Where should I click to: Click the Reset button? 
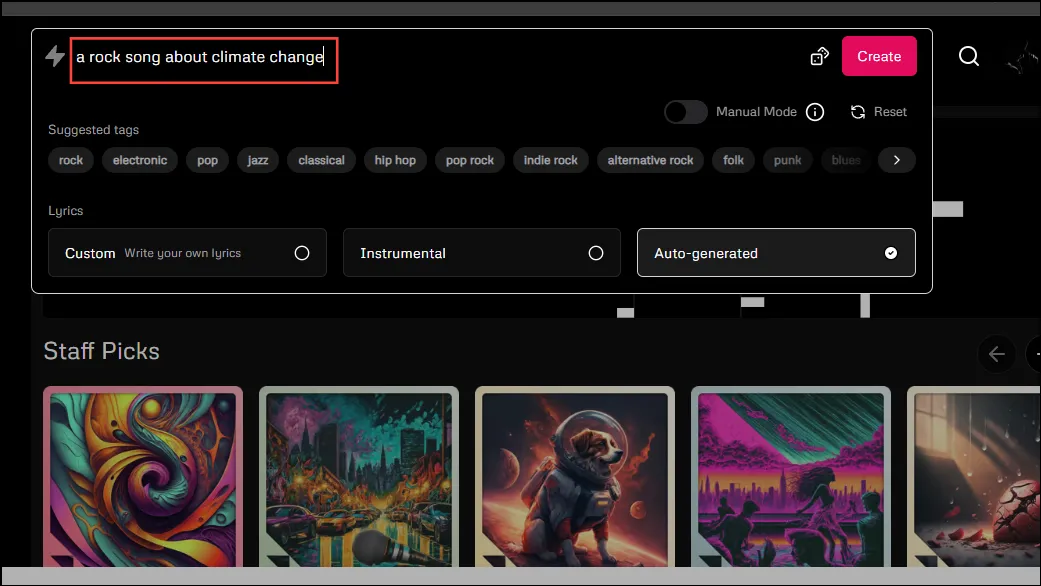pyautogui.click(x=878, y=112)
